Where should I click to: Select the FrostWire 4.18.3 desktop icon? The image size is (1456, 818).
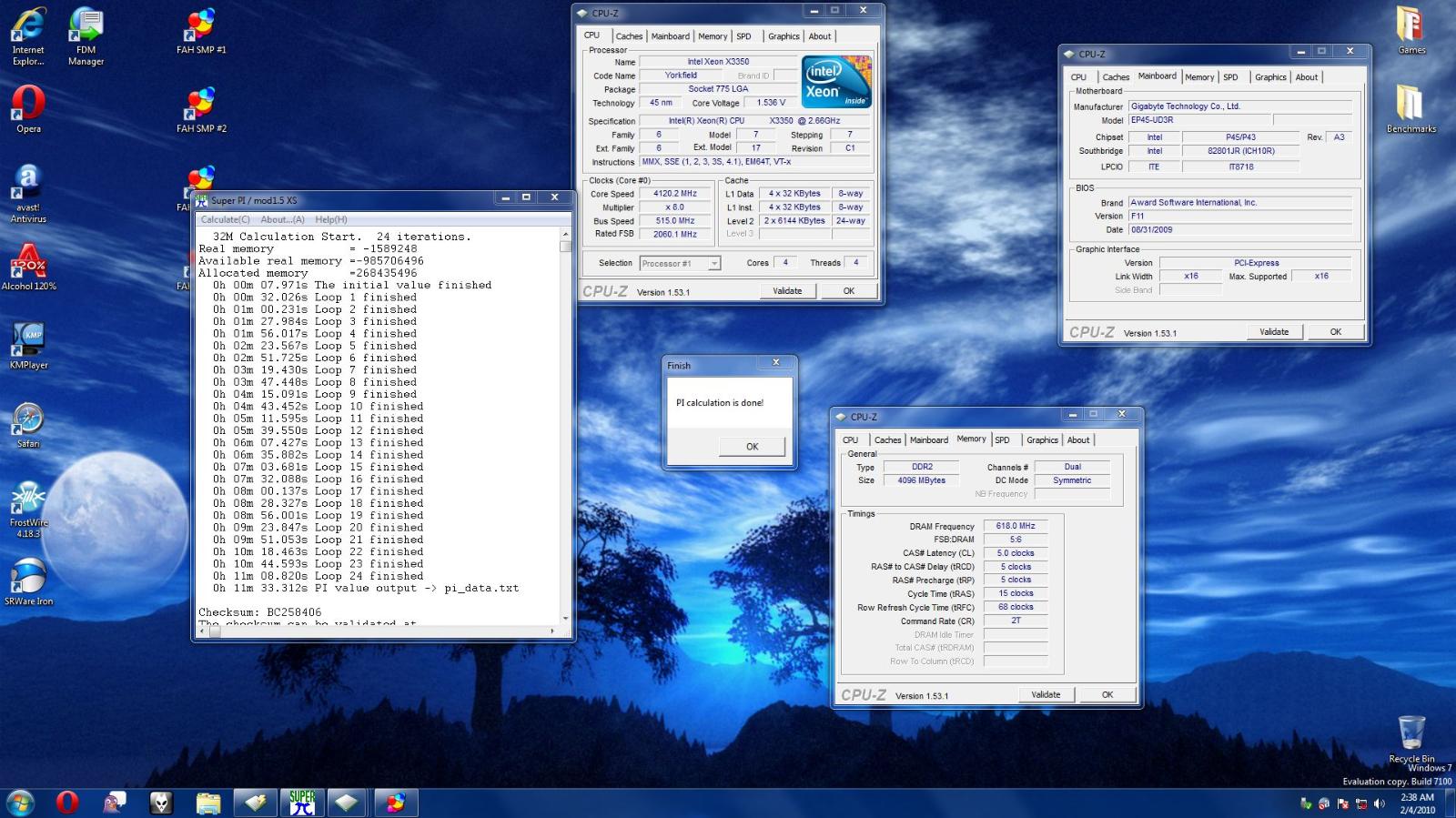tap(28, 510)
